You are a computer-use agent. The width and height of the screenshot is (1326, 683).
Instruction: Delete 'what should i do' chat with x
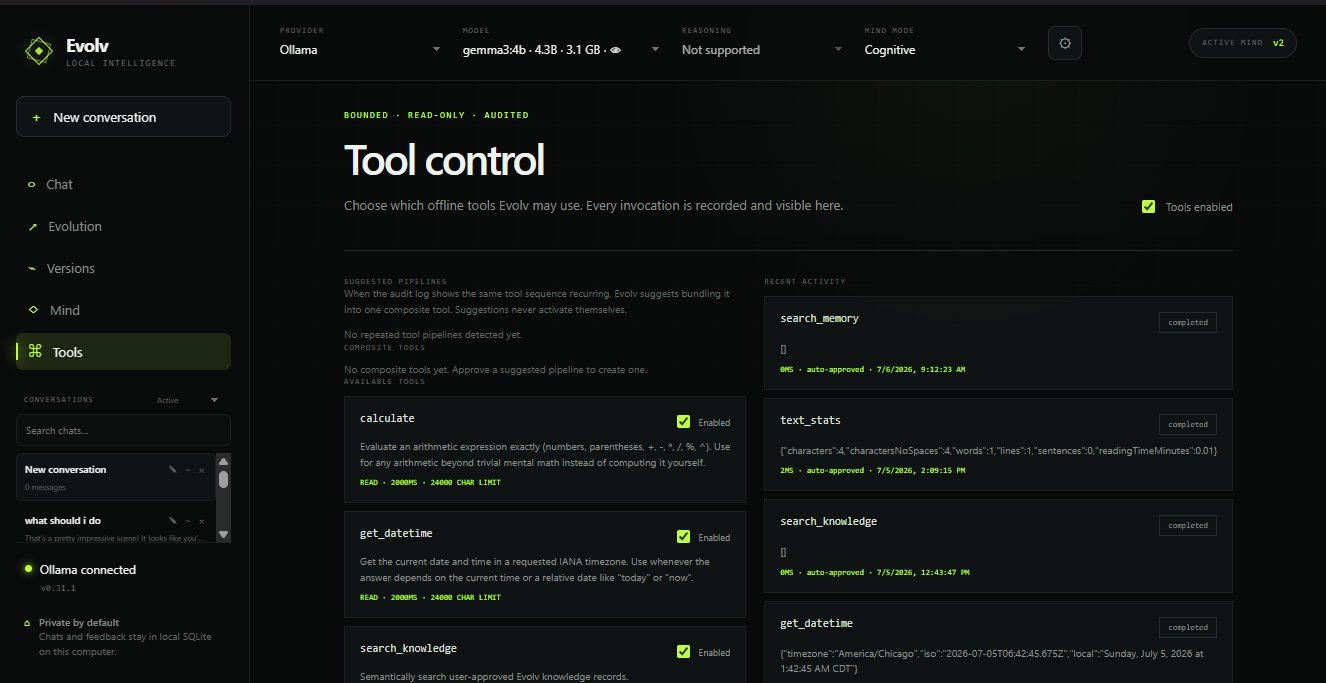201,521
